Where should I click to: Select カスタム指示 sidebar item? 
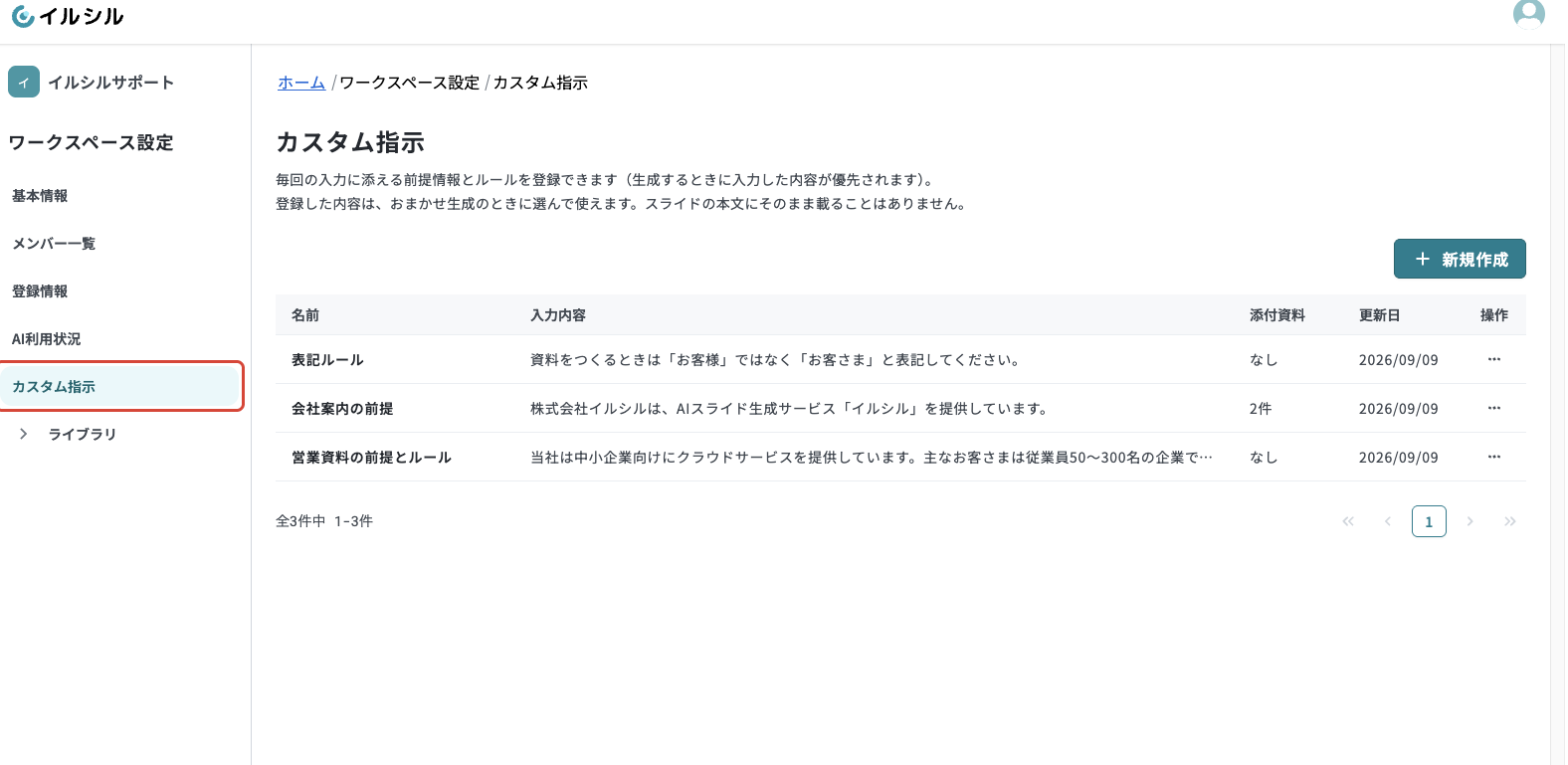(x=120, y=386)
